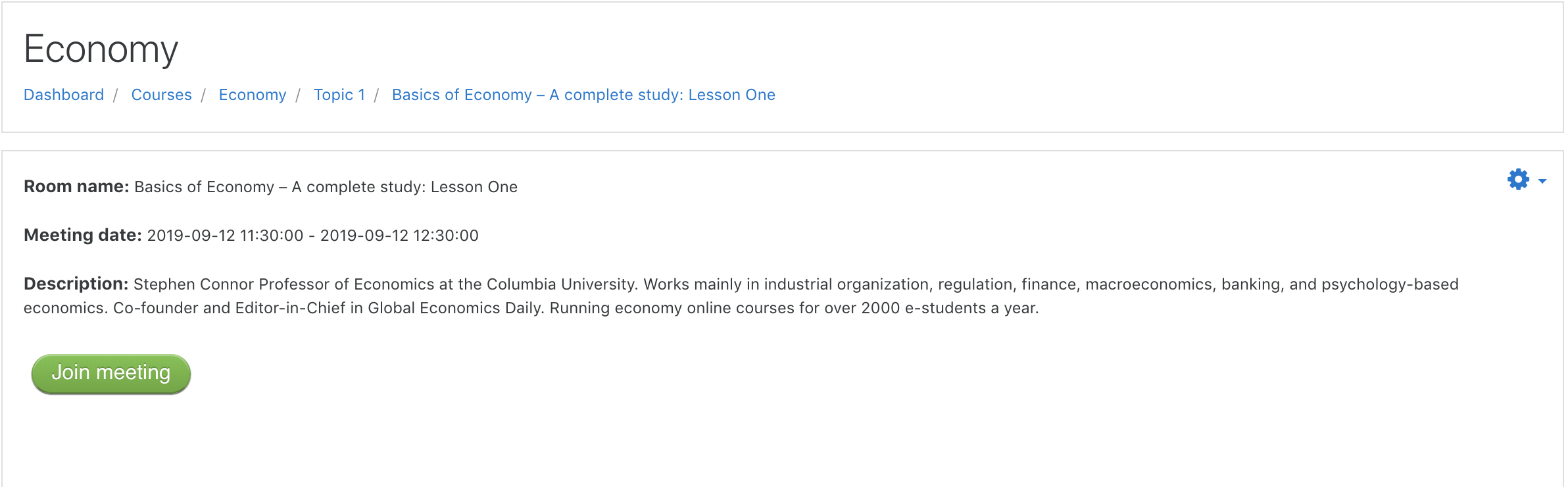The image size is (1568, 487).
Task: Open the settings gear icon
Action: tap(1518, 180)
